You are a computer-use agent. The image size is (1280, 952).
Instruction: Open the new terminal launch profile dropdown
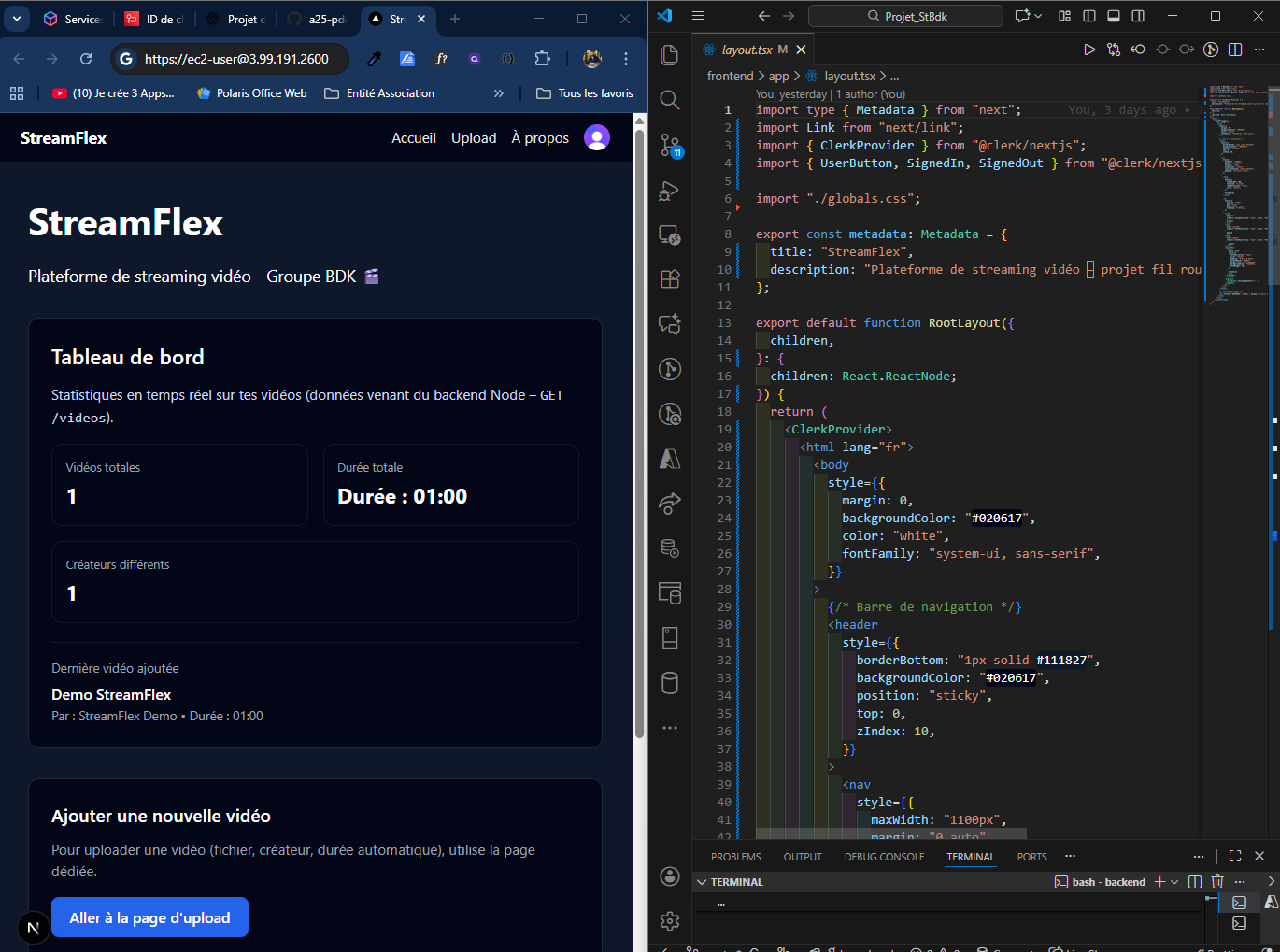point(1174,882)
